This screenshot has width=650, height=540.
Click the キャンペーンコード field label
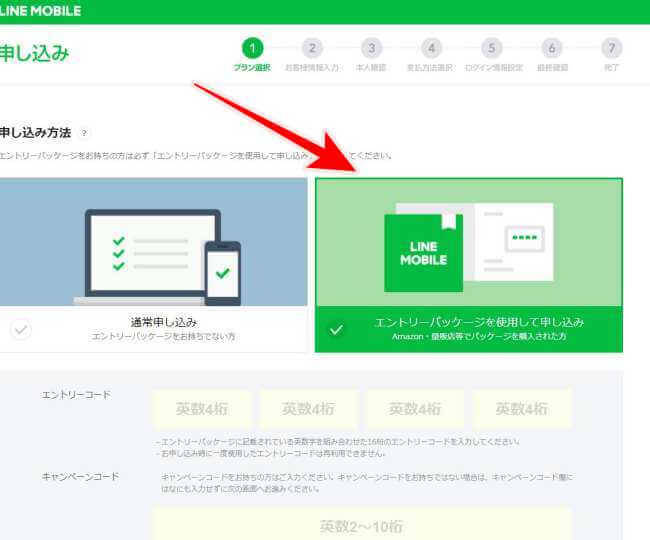click(80, 477)
